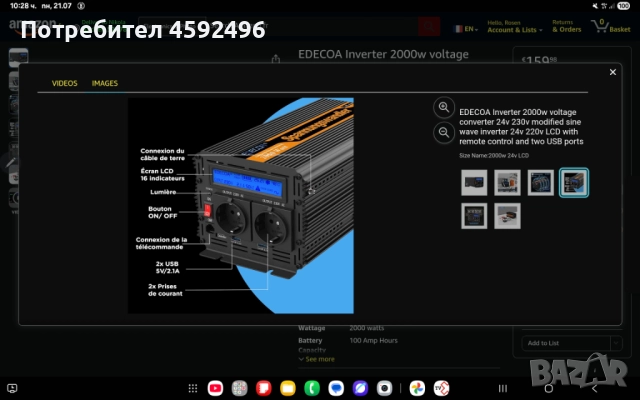Screen dimensions: 640x400
Task: Open thumbnail showing package contents
Action: [x=507, y=216]
